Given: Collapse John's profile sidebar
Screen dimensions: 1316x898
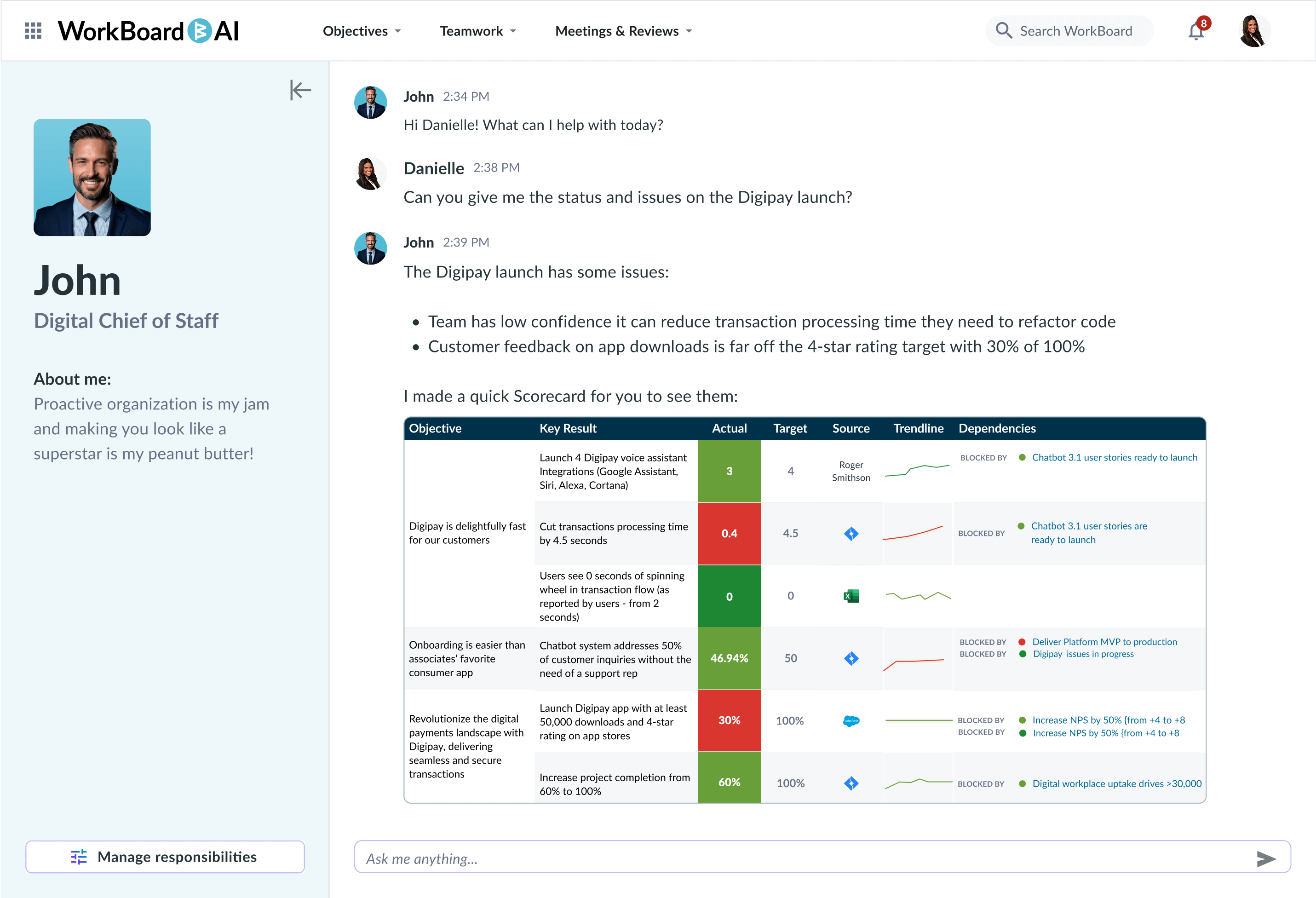Looking at the screenshot, I should coord(300,90).
